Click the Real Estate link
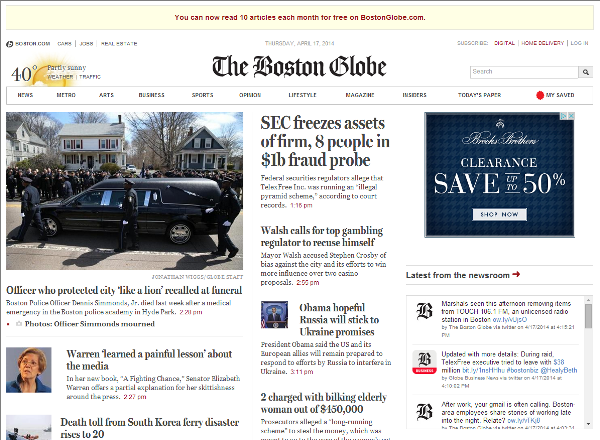The height and width of the screenshot is (440, 600). (119, 44)
